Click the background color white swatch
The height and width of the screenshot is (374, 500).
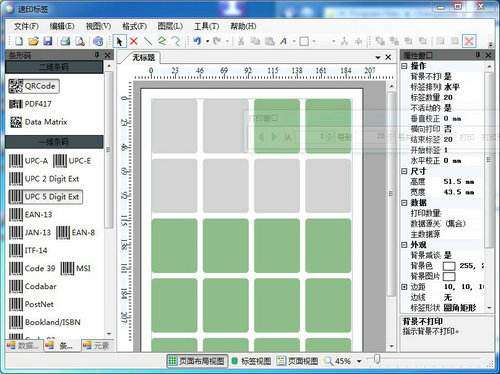coord(449,266)
